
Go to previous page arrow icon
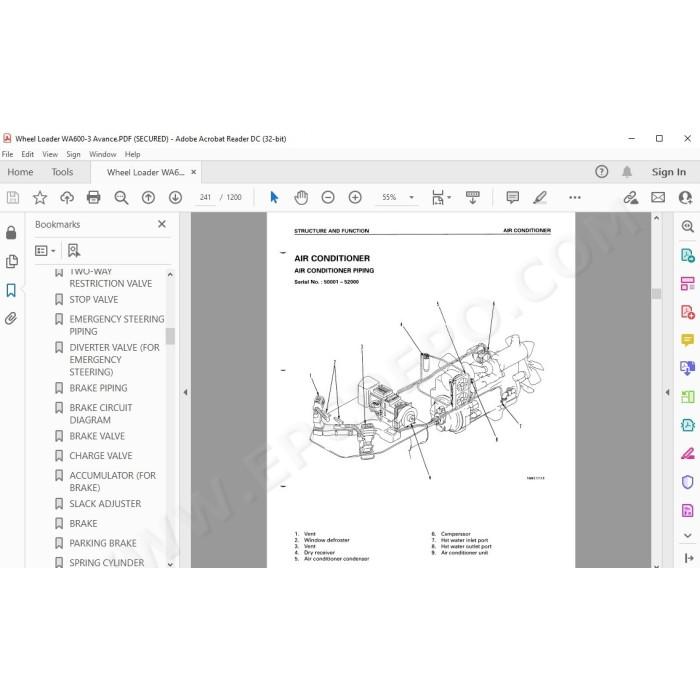pos(148,197)
